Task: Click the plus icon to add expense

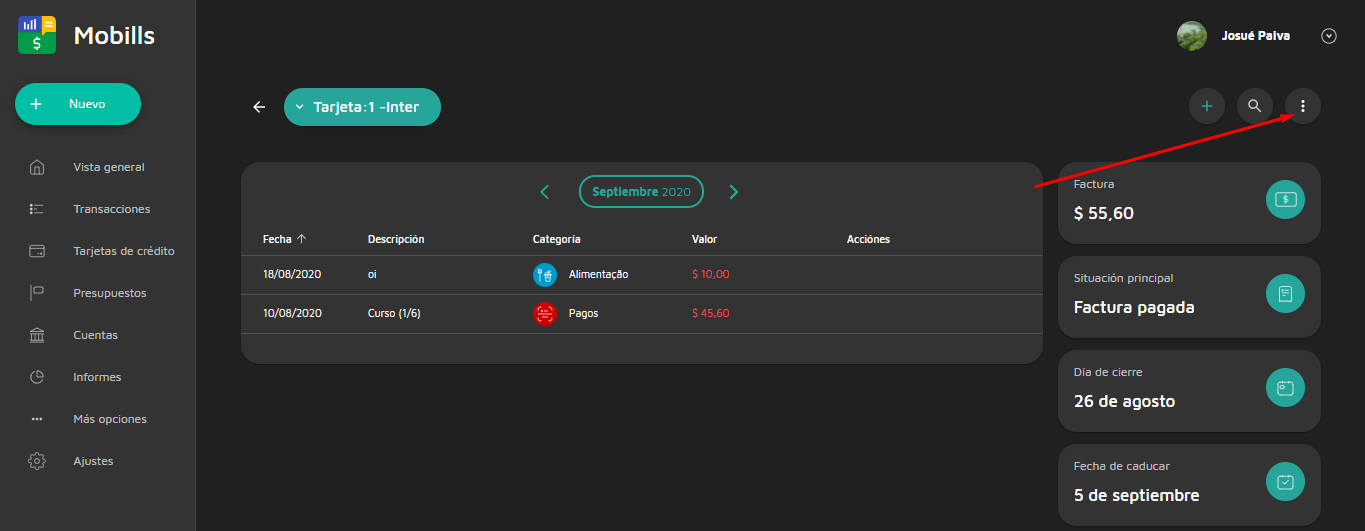Action: (x=1206, y=106)
